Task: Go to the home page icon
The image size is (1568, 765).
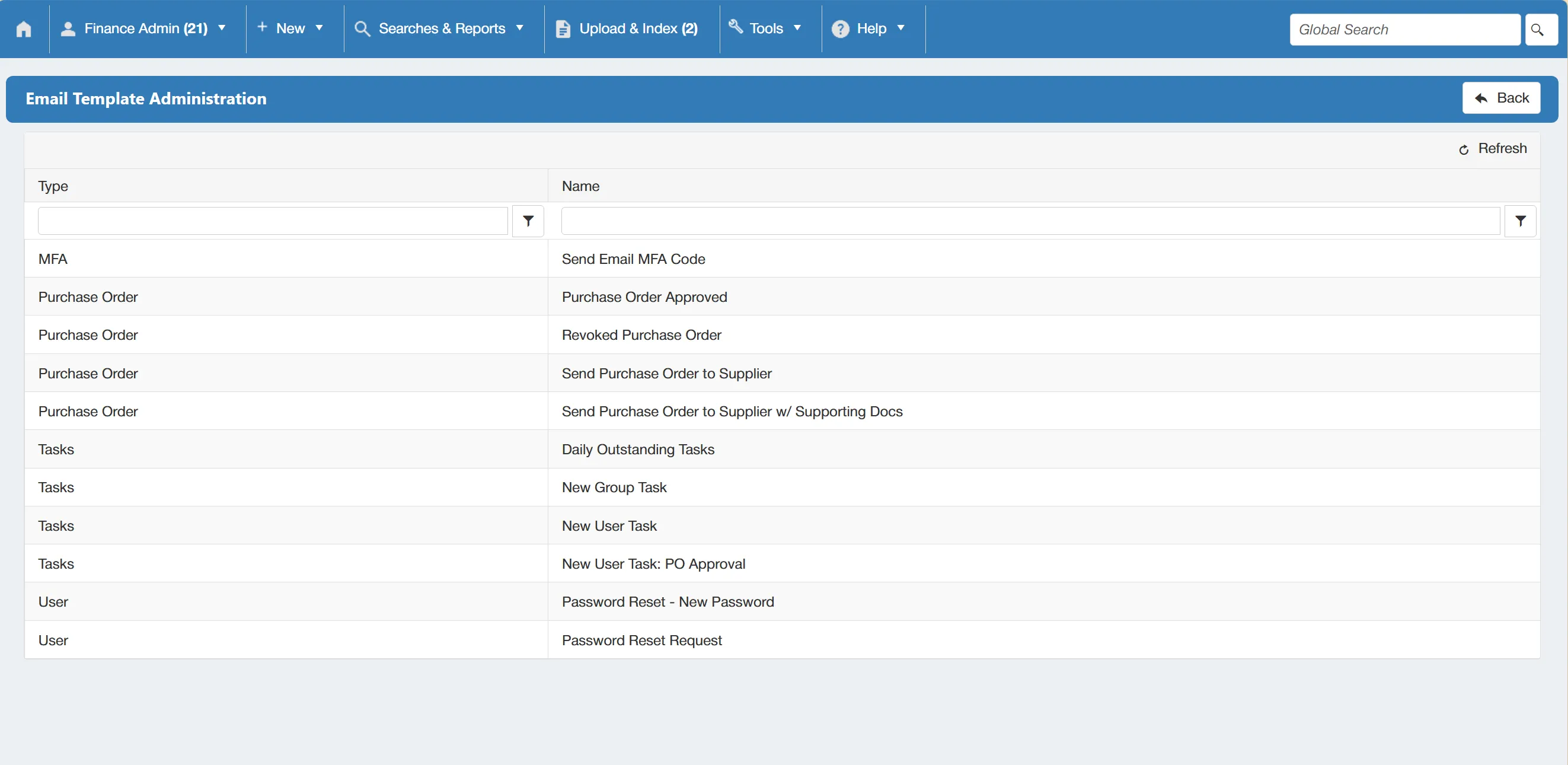Action: point(24,28)
